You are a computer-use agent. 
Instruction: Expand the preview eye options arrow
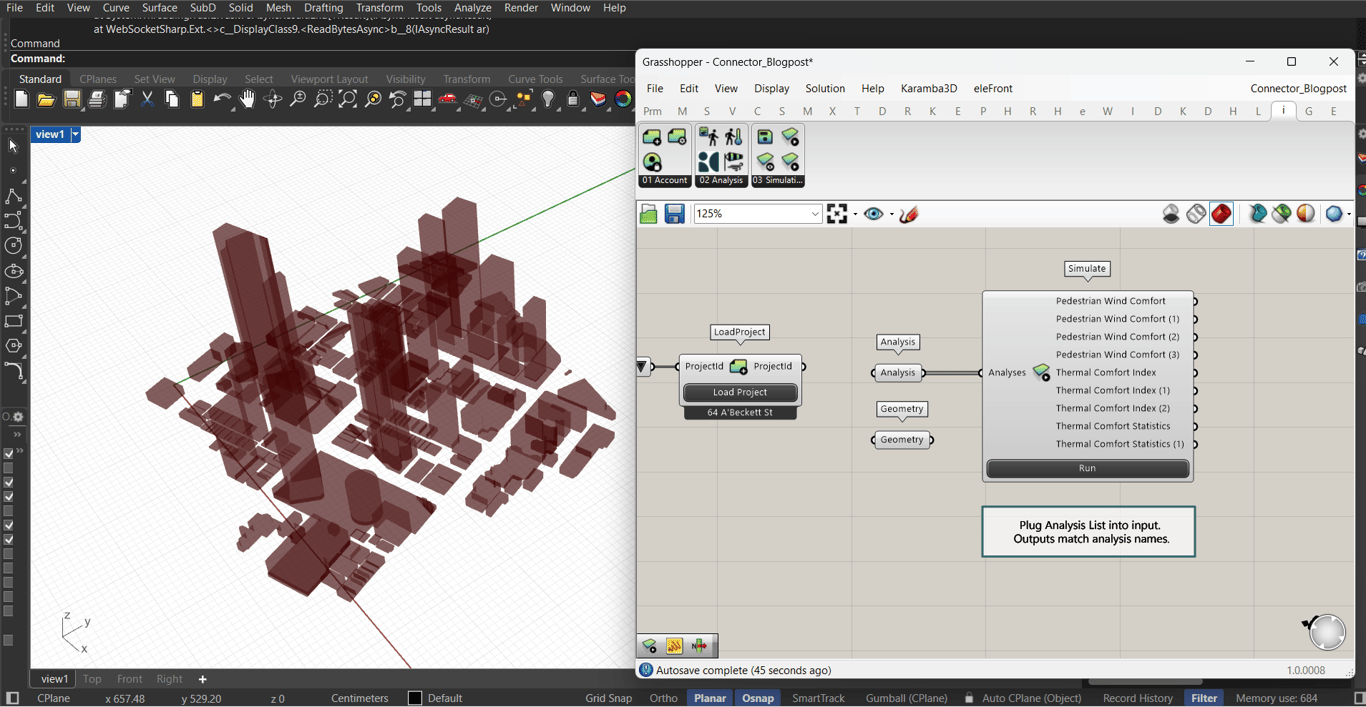[x=891, y=214]
